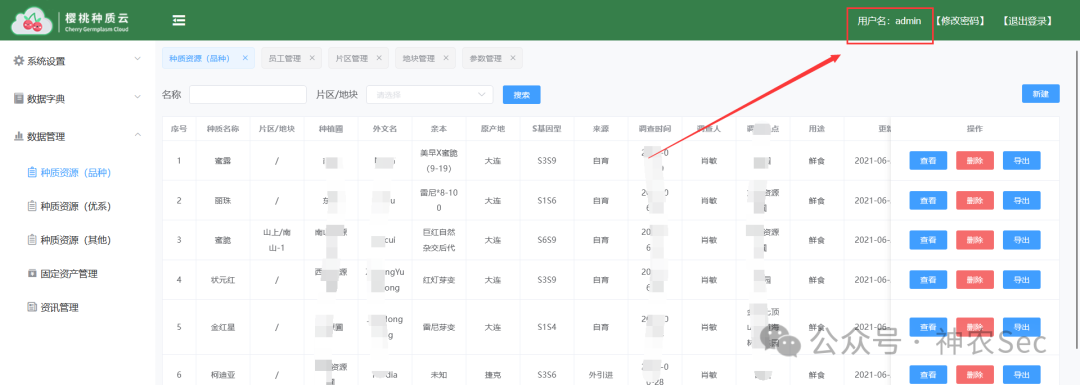This screenshot has height=385, width=1080.
Task: Switch to the 地块管理 tab
Action: click(x=419, y=59)
